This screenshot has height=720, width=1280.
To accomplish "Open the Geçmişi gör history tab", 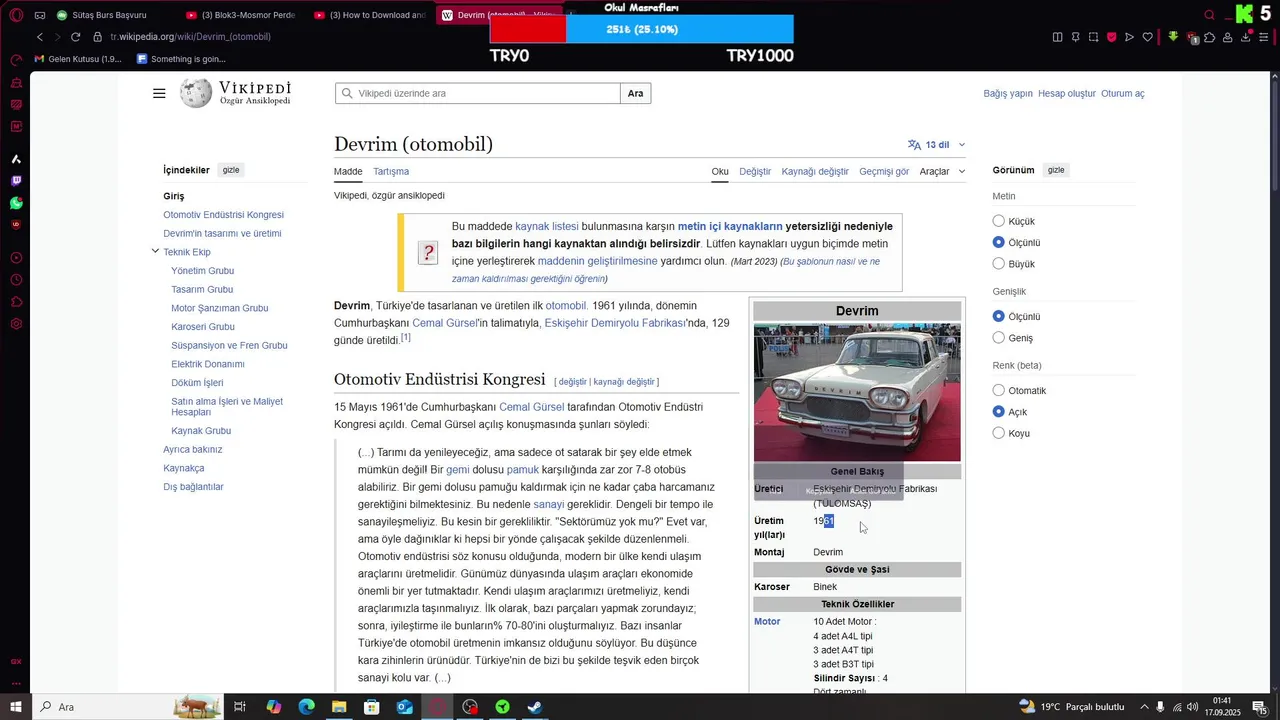I will [884, 171].
